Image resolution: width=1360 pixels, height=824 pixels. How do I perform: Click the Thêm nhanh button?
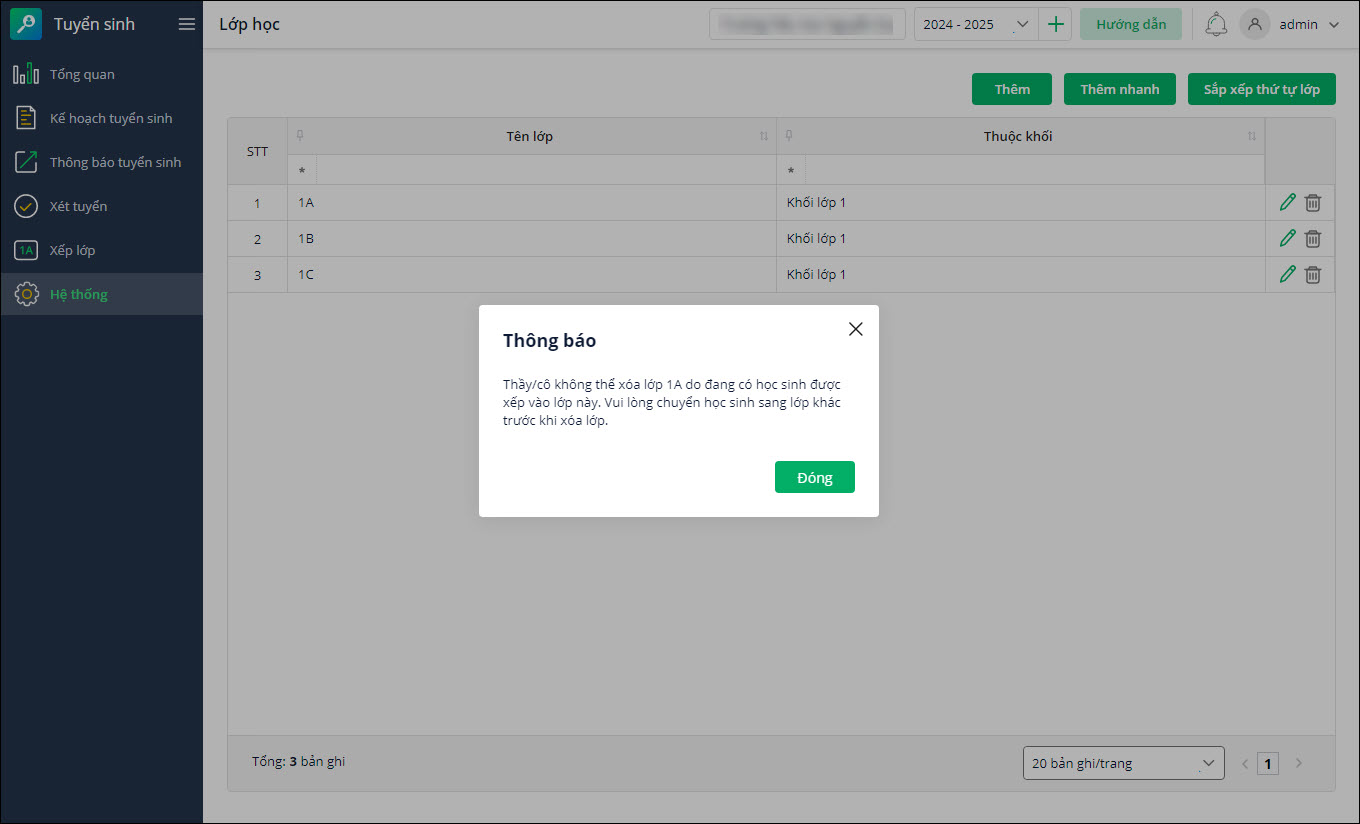click(x=1120, y=89)
